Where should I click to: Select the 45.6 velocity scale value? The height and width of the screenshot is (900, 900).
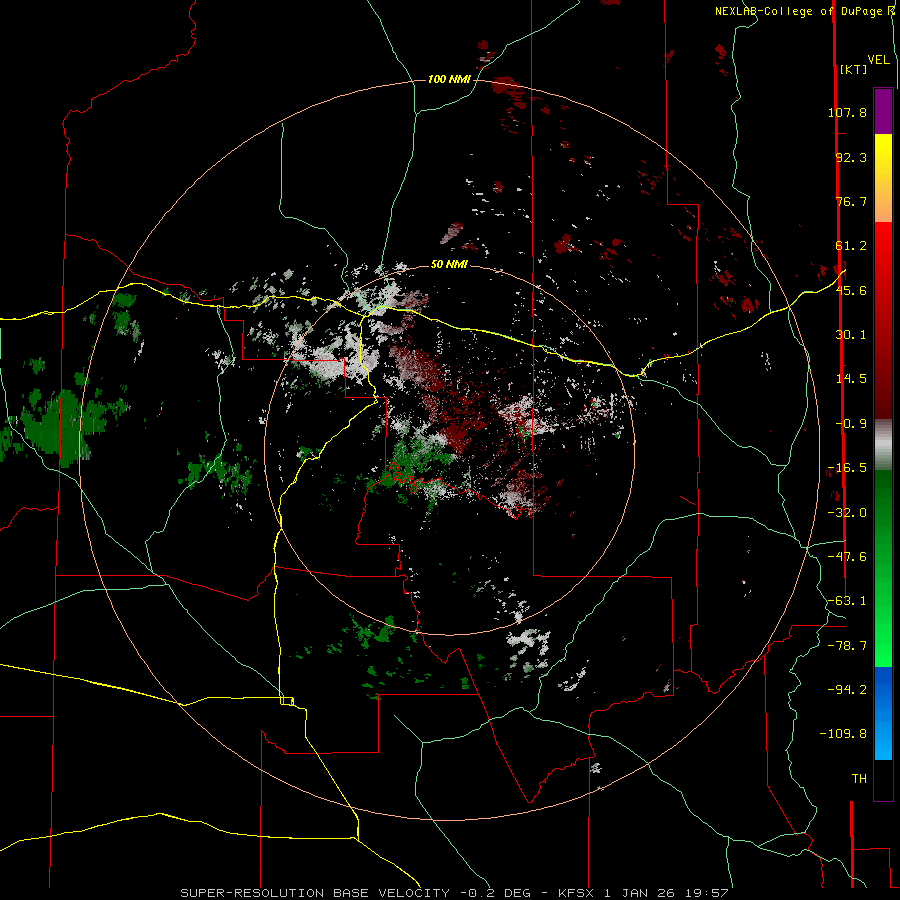851,290
